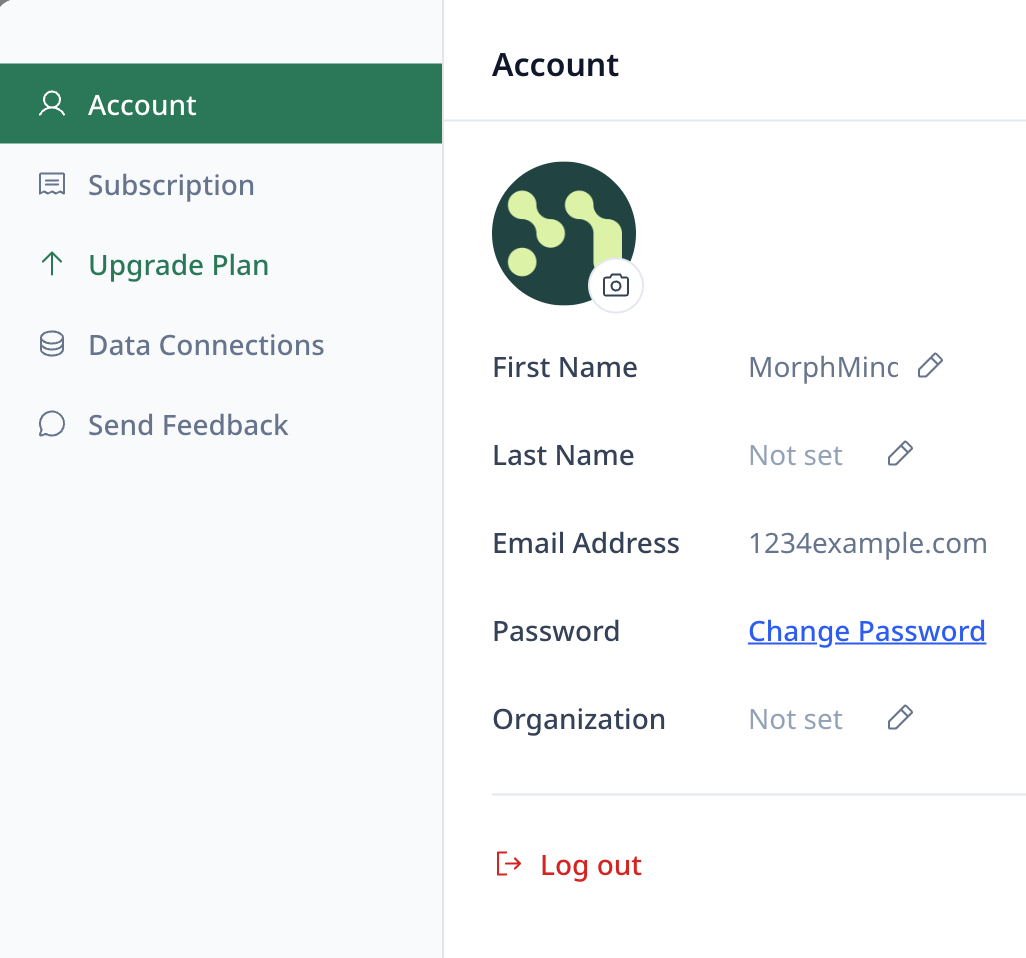Go to the Data Connections label
This screenshot has width=1026, height=958.
click(x=206, y=345)
